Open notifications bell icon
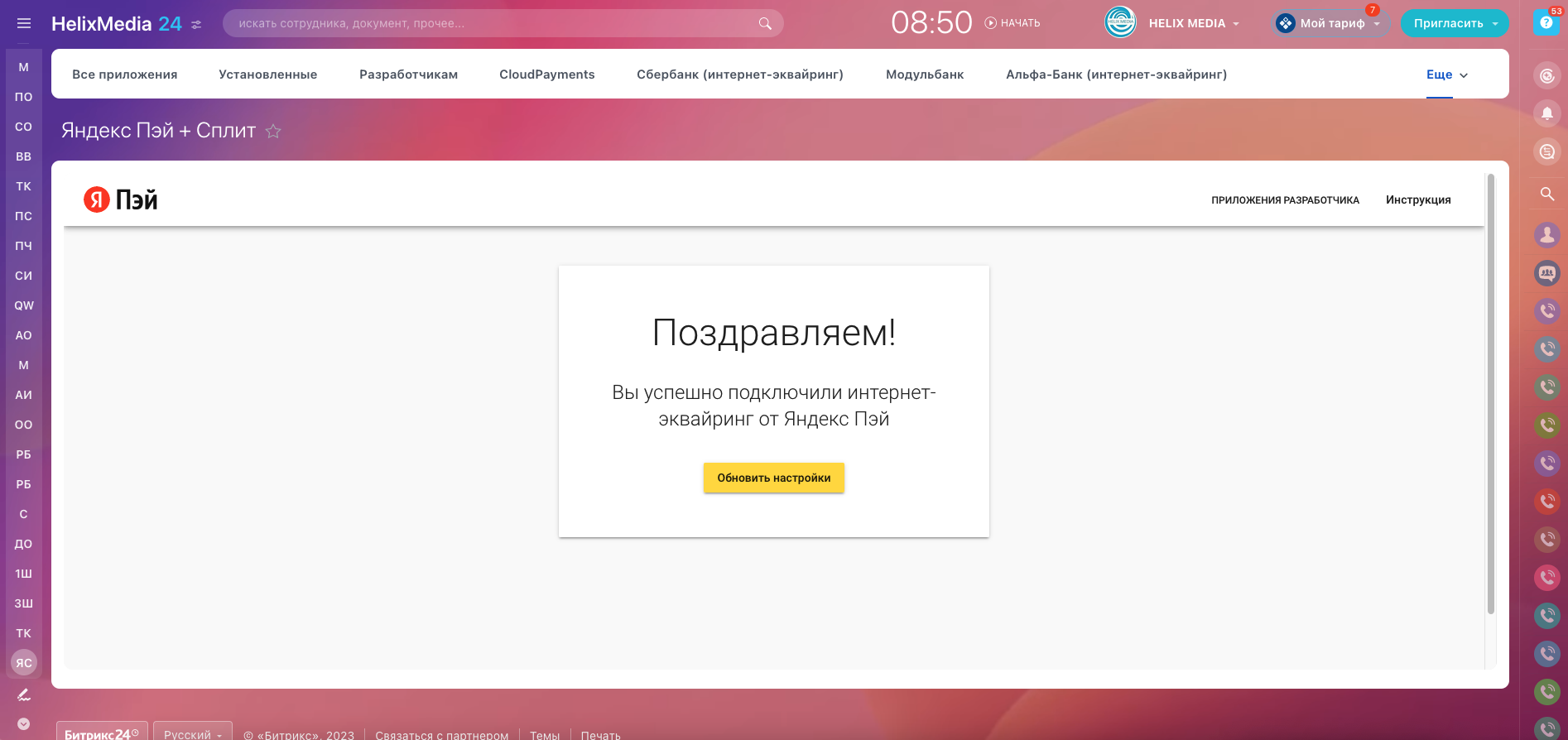The width and height of the screenshot is (1568, 740). pyautogui.click(x=1546, y=113)
